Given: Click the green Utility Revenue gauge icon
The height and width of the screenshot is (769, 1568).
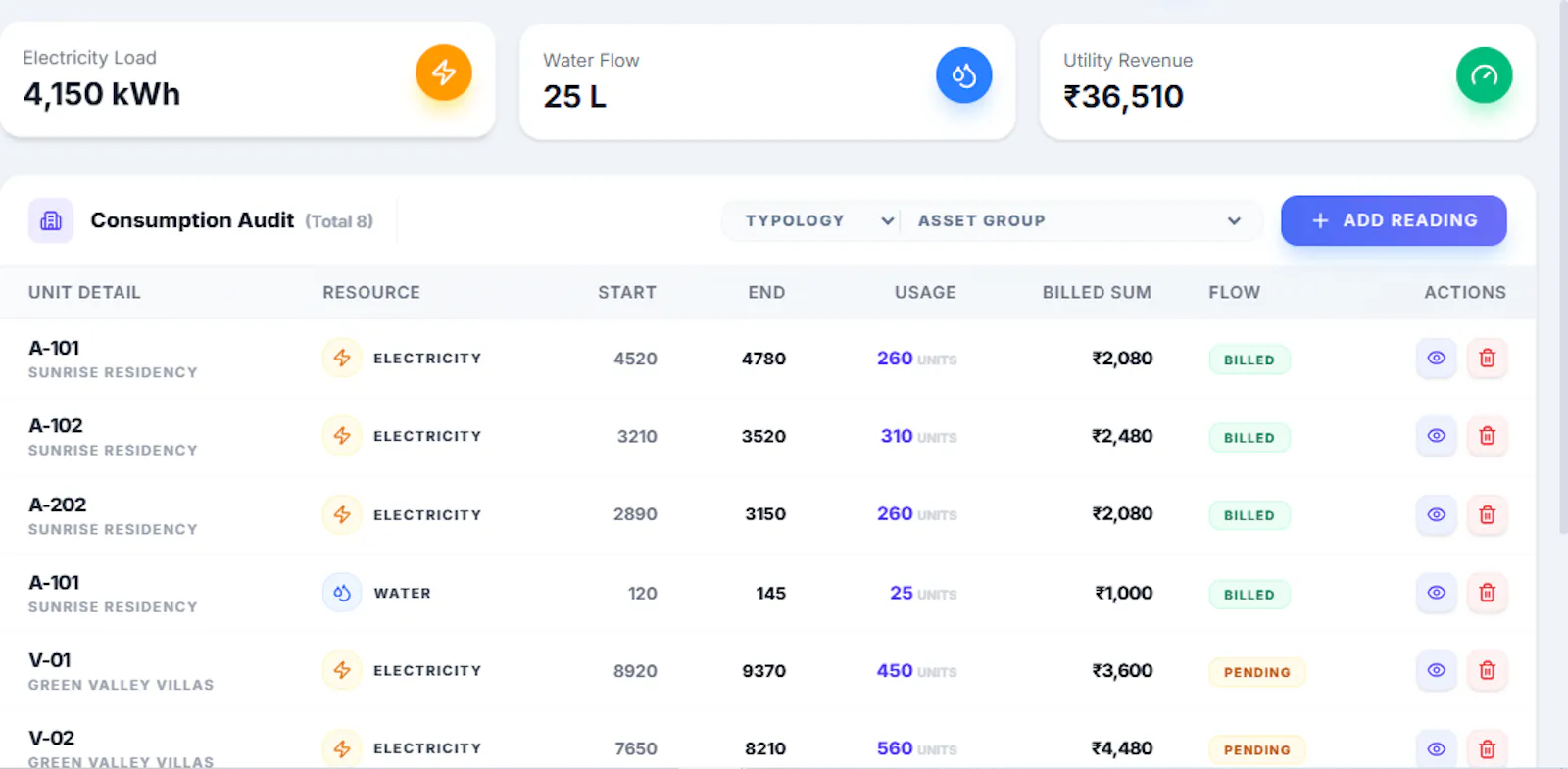Looking at the screenshot, I should pos(1485,75).
